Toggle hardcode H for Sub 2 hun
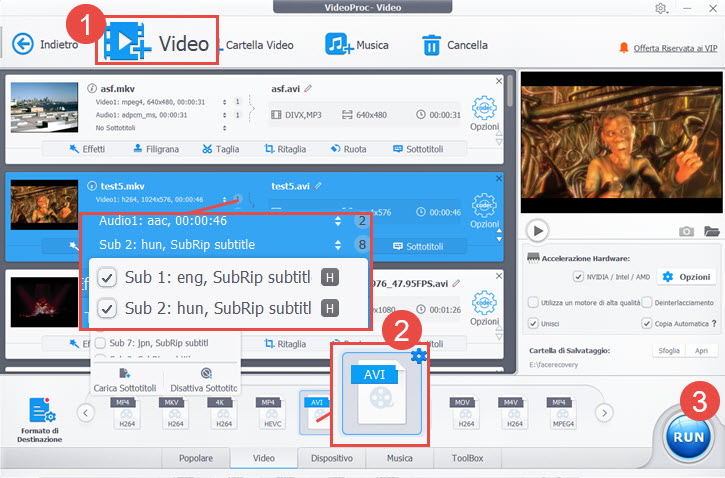Screen dimensions: 725x478 pos(330,308)
